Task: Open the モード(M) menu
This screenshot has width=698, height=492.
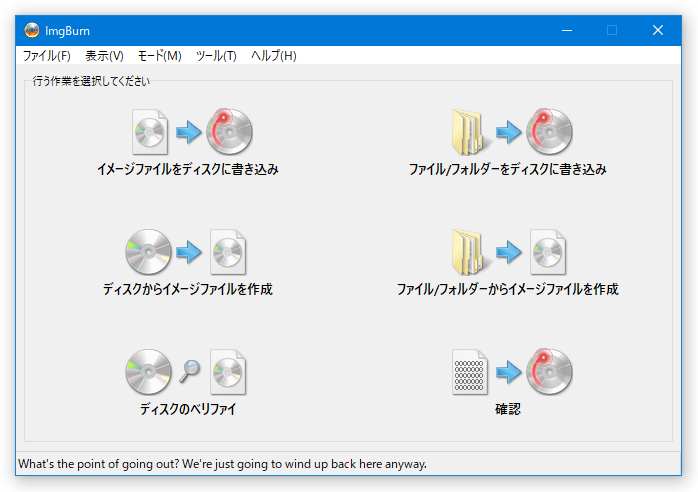Action: pyautogui.click(x=159, y=56)
